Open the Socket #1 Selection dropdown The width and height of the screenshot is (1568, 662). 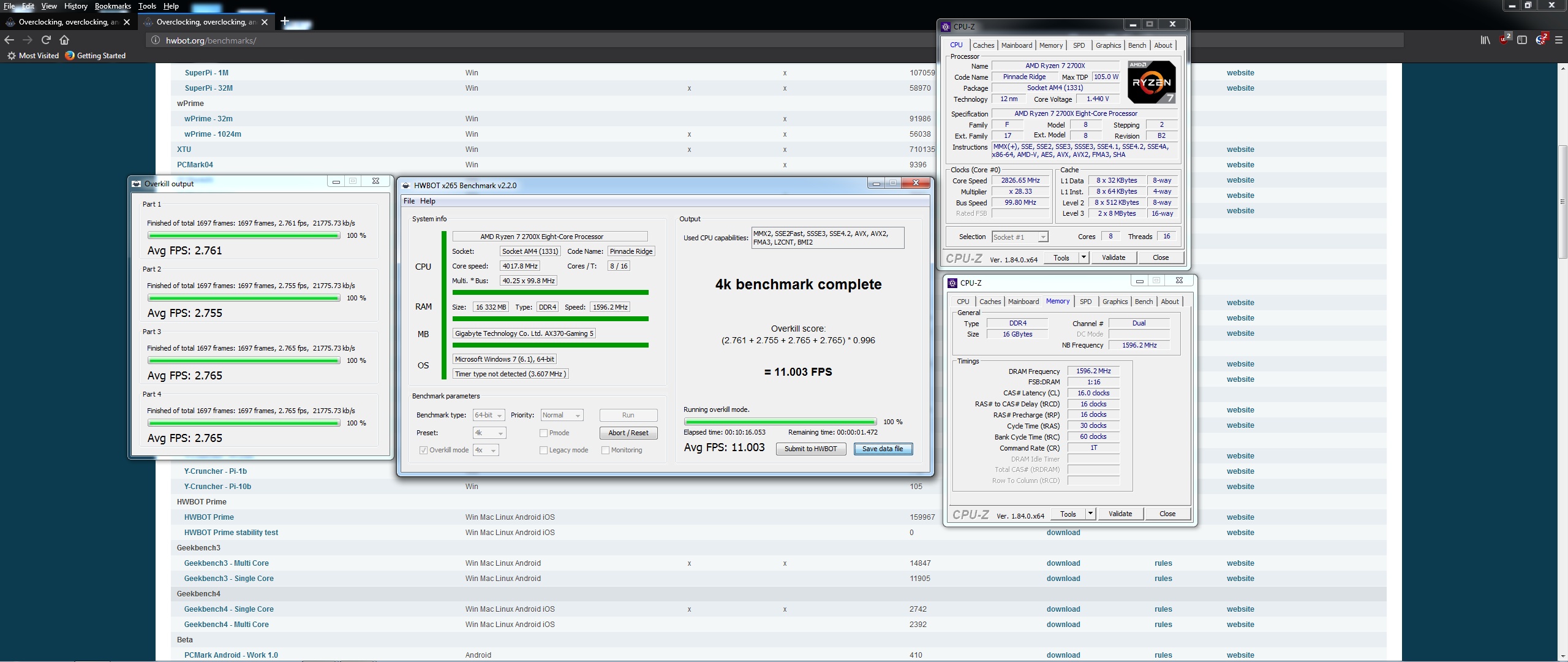[1020, 237]
